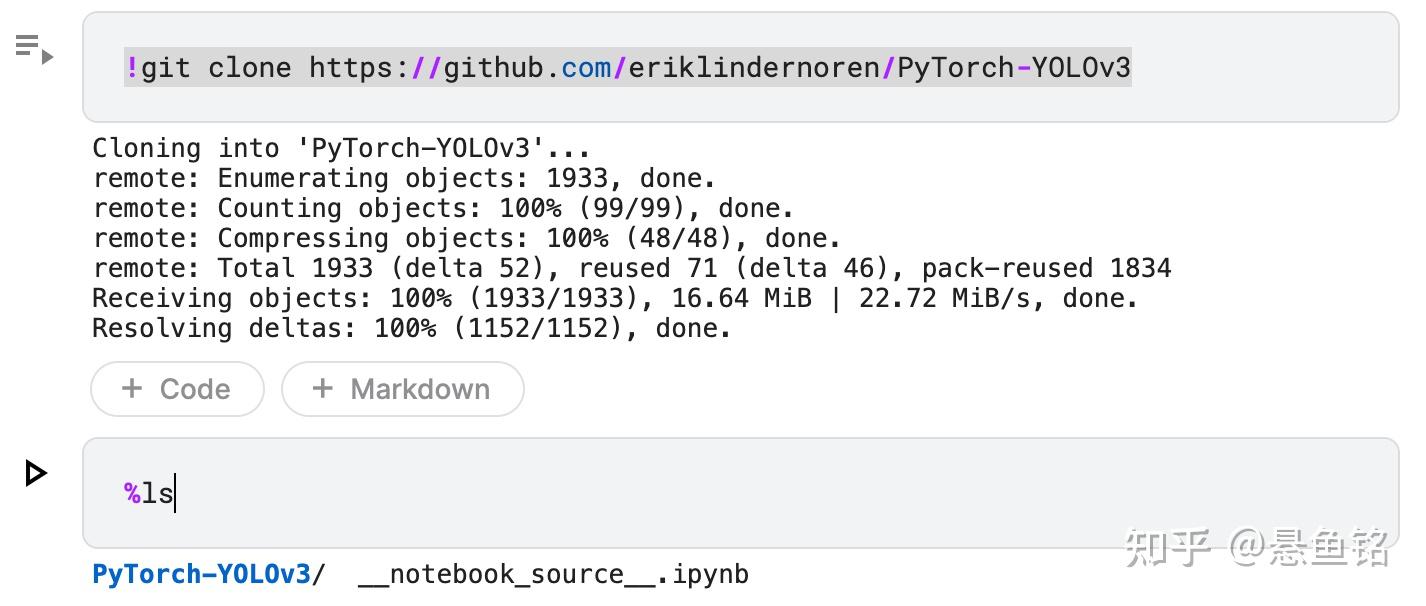Click the "Resolving deltas: 100% (1152/1152)" line
The image size is (1426, 606).
pyautogui.click(x=411, y=328)
